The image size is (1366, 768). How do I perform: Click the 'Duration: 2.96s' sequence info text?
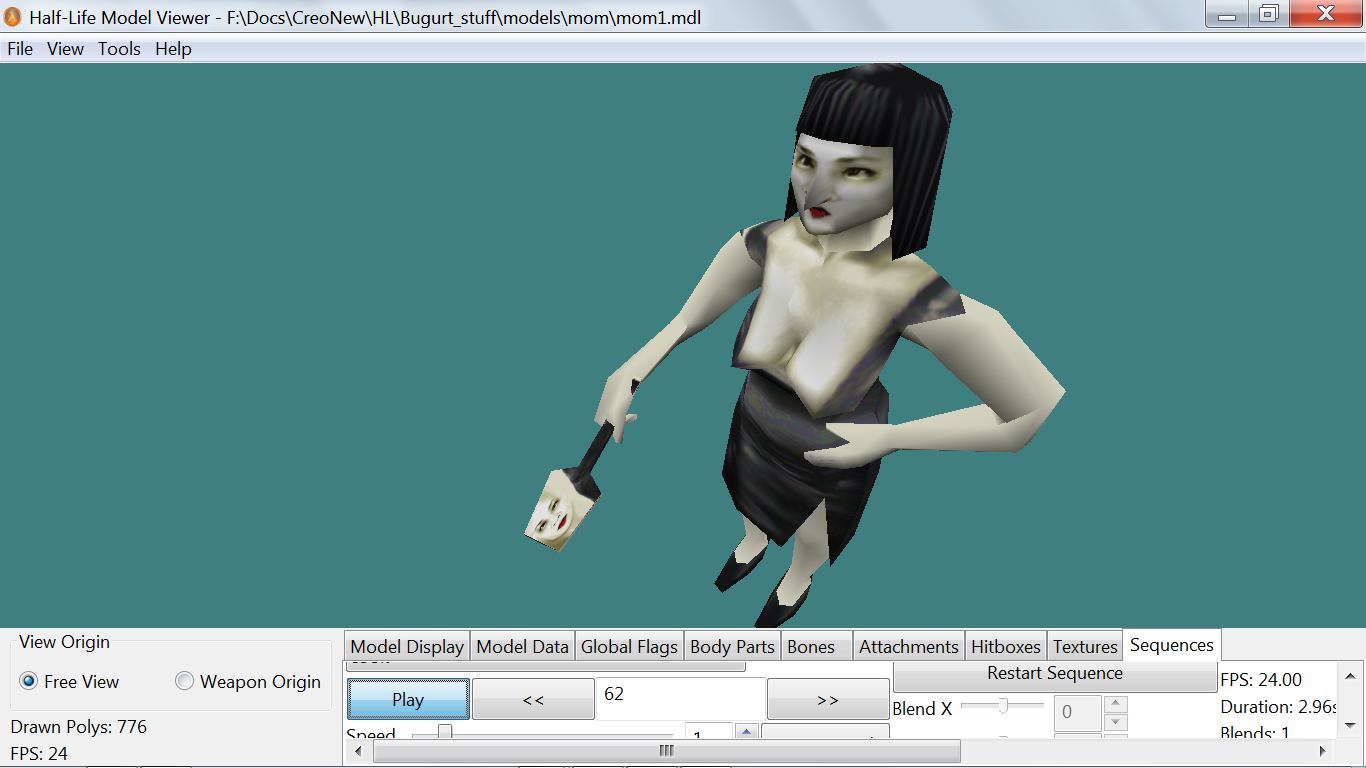[x=1279, y=707]
